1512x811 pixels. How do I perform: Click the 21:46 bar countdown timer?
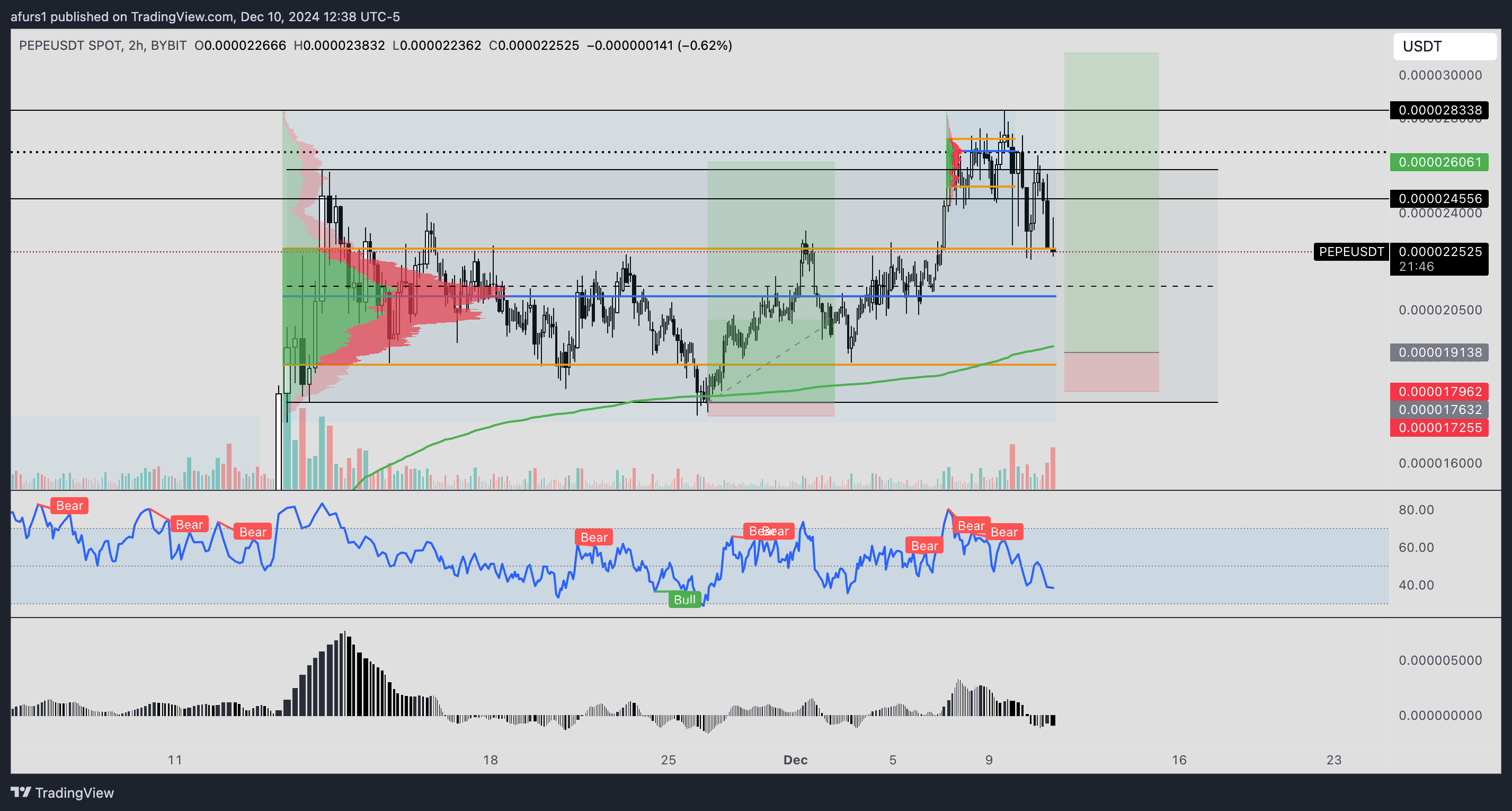[1416, 267]
